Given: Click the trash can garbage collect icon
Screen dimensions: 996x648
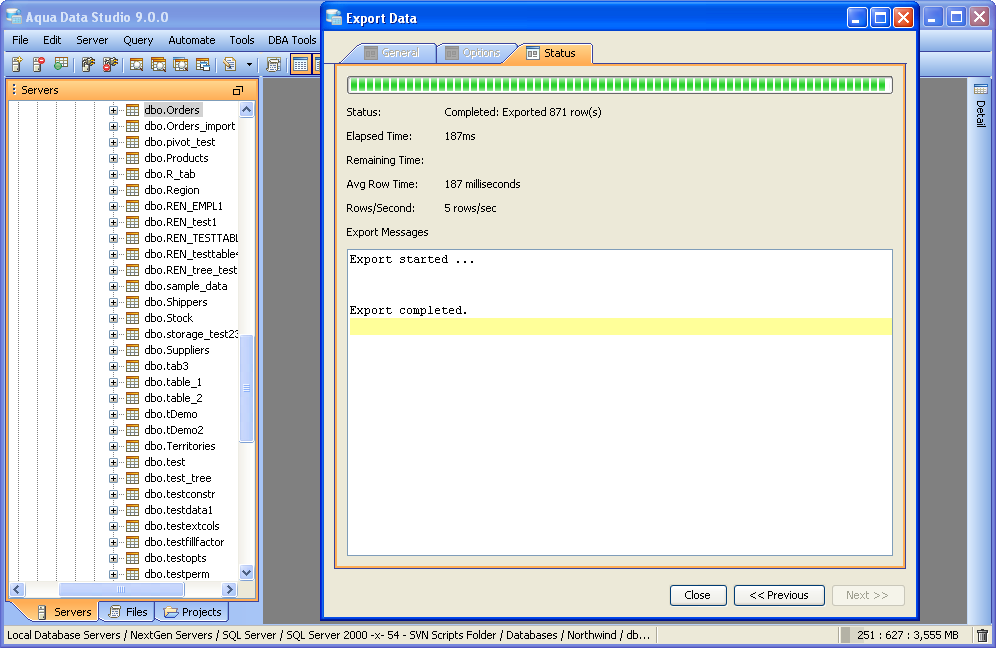Looking at the screenshot, I should (x=983, y=635).
